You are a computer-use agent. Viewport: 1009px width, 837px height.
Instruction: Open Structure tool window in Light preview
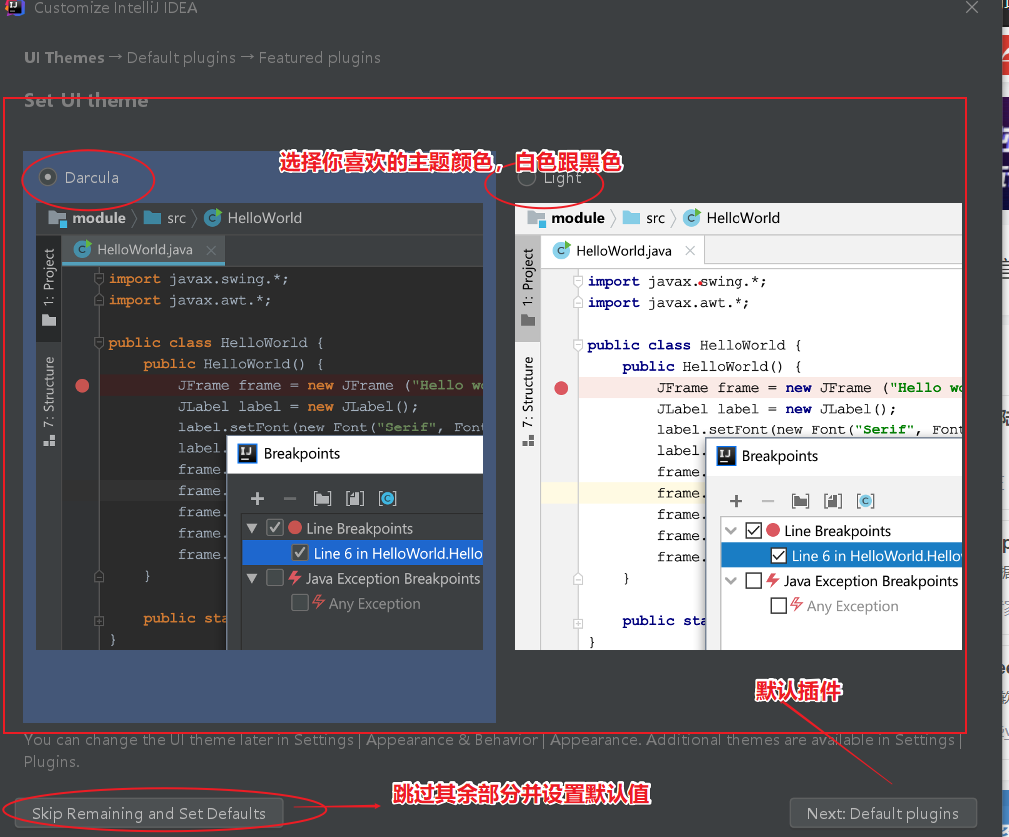(528, 401)
